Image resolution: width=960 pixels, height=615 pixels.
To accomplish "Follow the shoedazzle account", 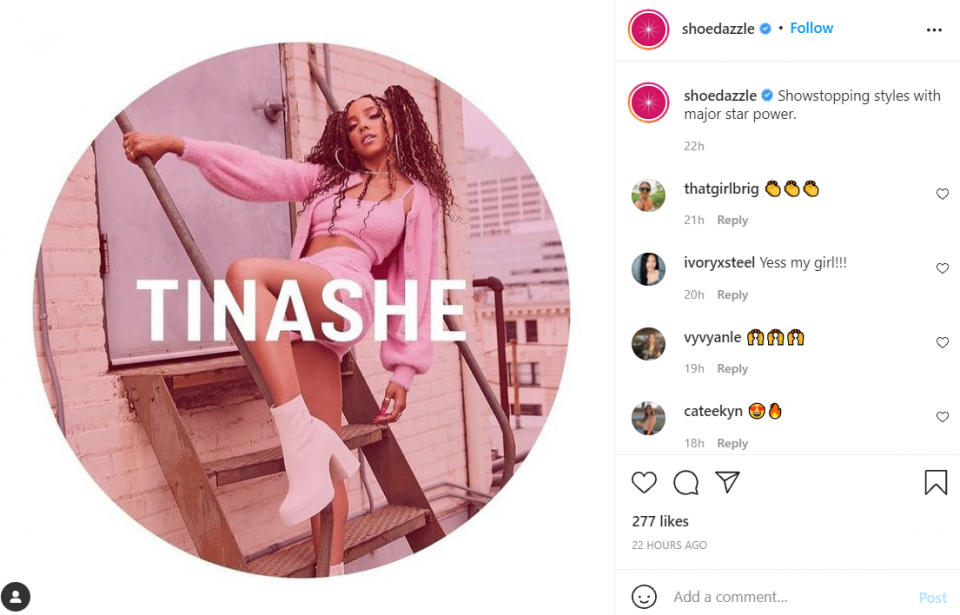I will click(x=811, y=28).
